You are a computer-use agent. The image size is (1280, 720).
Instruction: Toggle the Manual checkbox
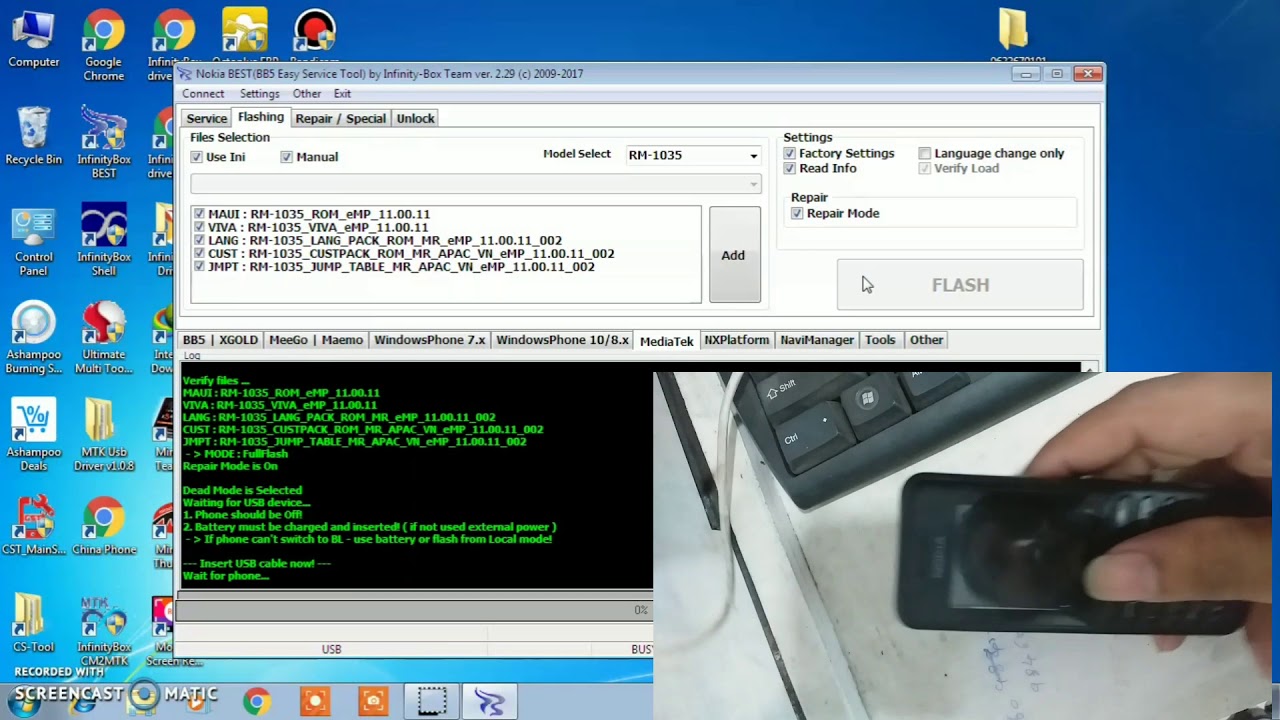(x=287, y=157)
